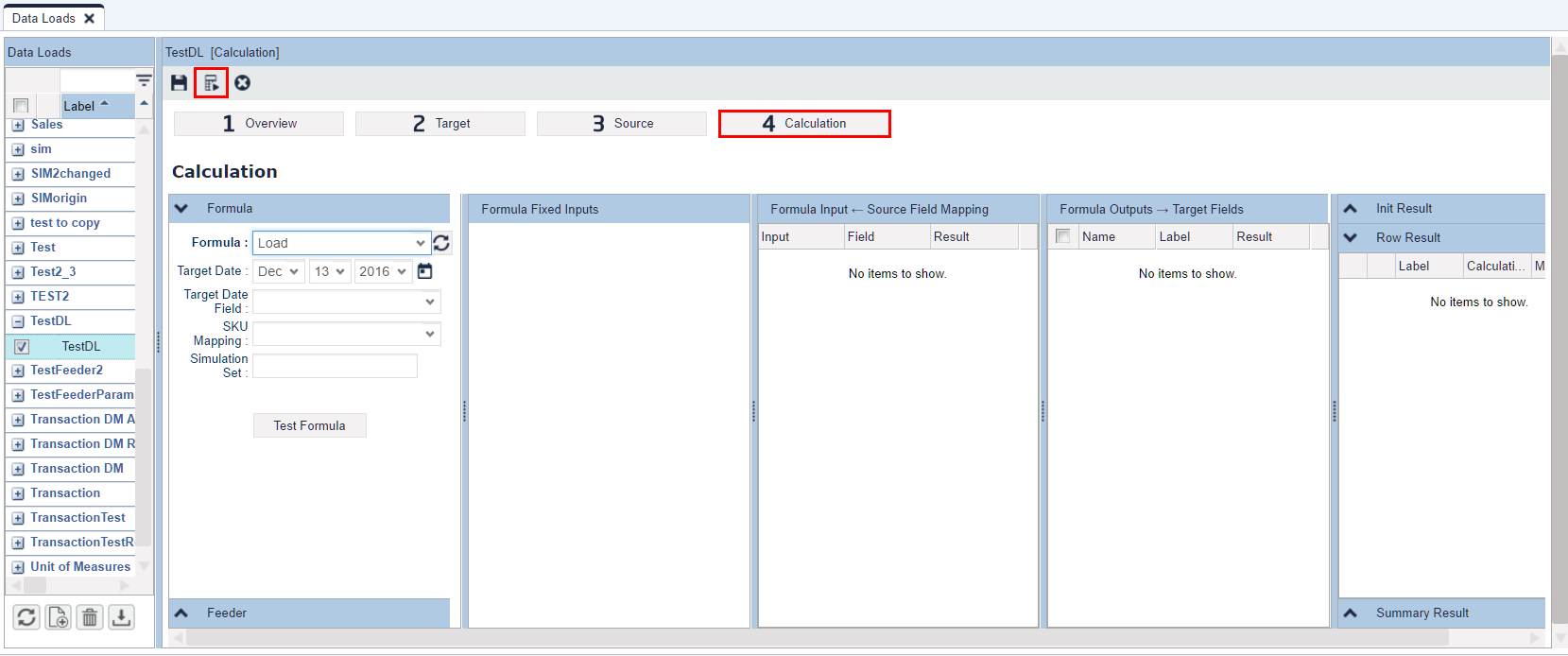The image size is (1568, 656).
Task: Go to step 1 Overview tab
Action: [x=259, y=124]
